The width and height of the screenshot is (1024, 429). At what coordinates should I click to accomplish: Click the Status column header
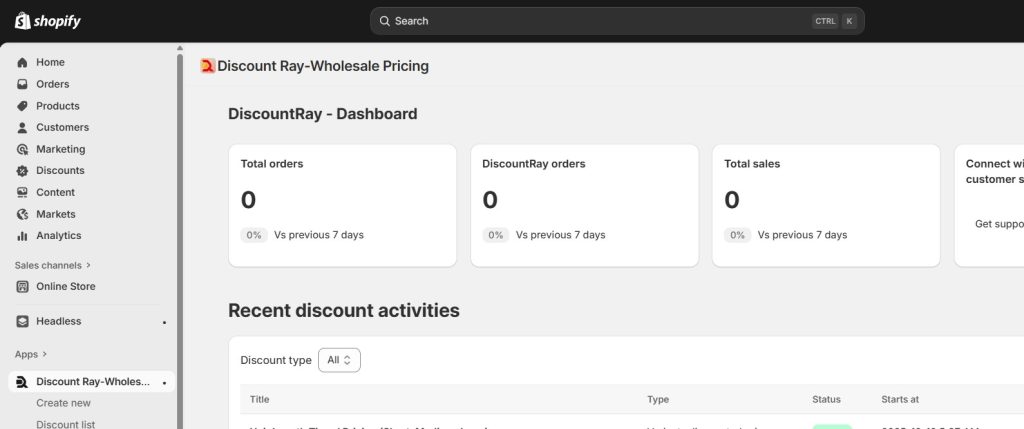click(x=826, y=399)
